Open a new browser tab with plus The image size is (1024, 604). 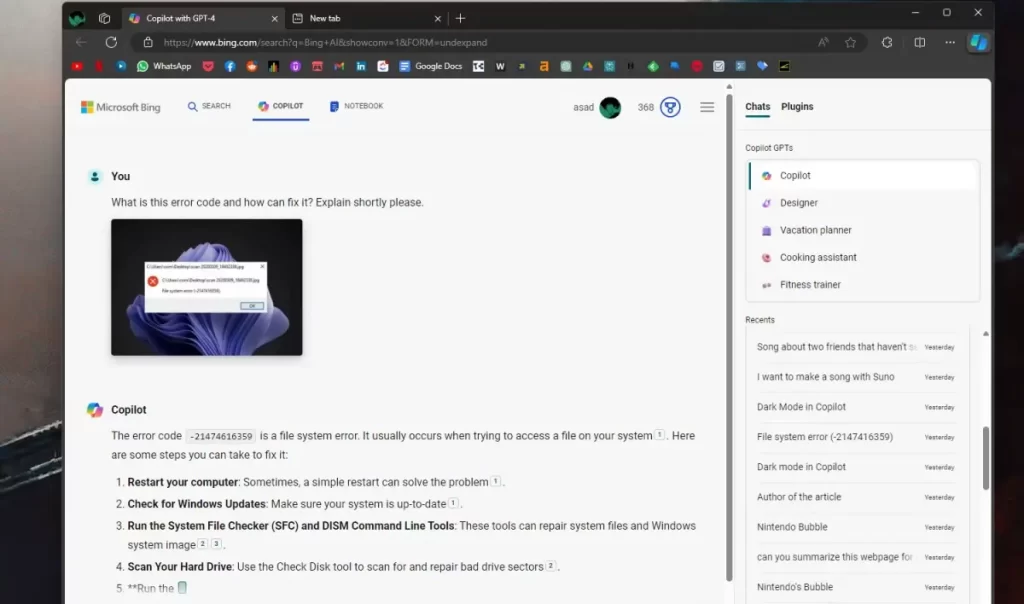click(x=460, y=18)
